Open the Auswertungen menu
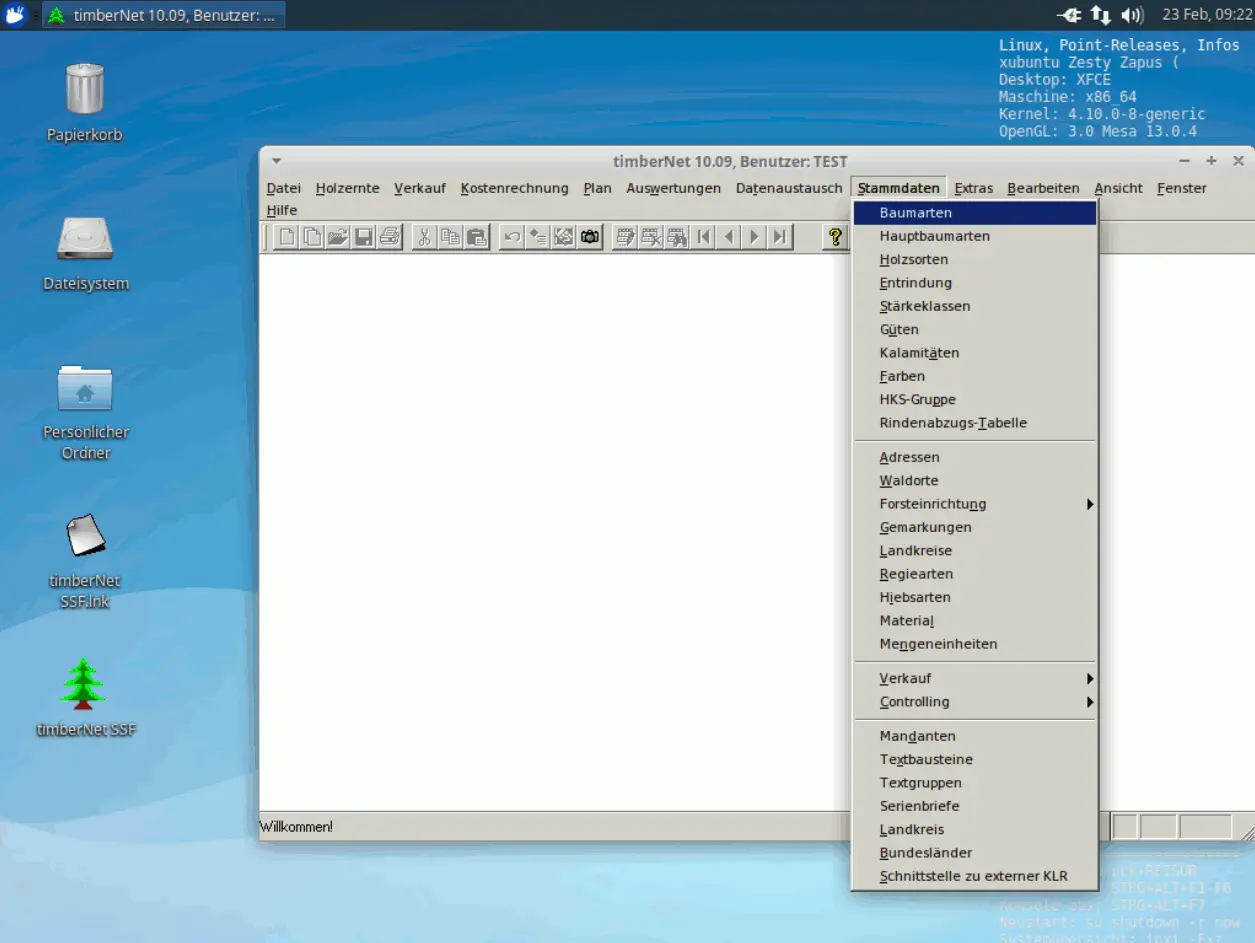 pyautogui.click(x=673, y=188)
